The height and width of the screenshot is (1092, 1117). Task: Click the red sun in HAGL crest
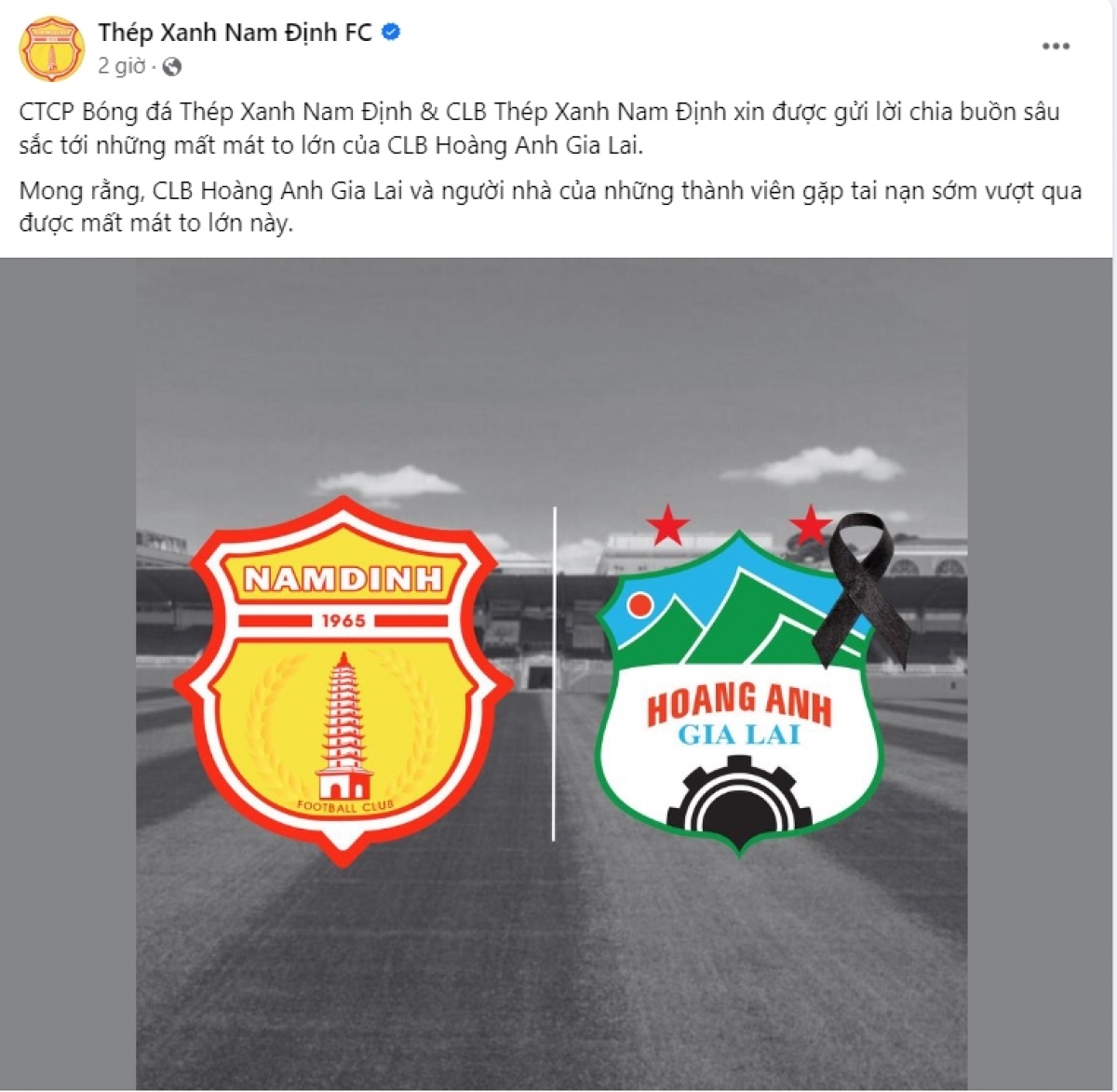click(639, 605)
